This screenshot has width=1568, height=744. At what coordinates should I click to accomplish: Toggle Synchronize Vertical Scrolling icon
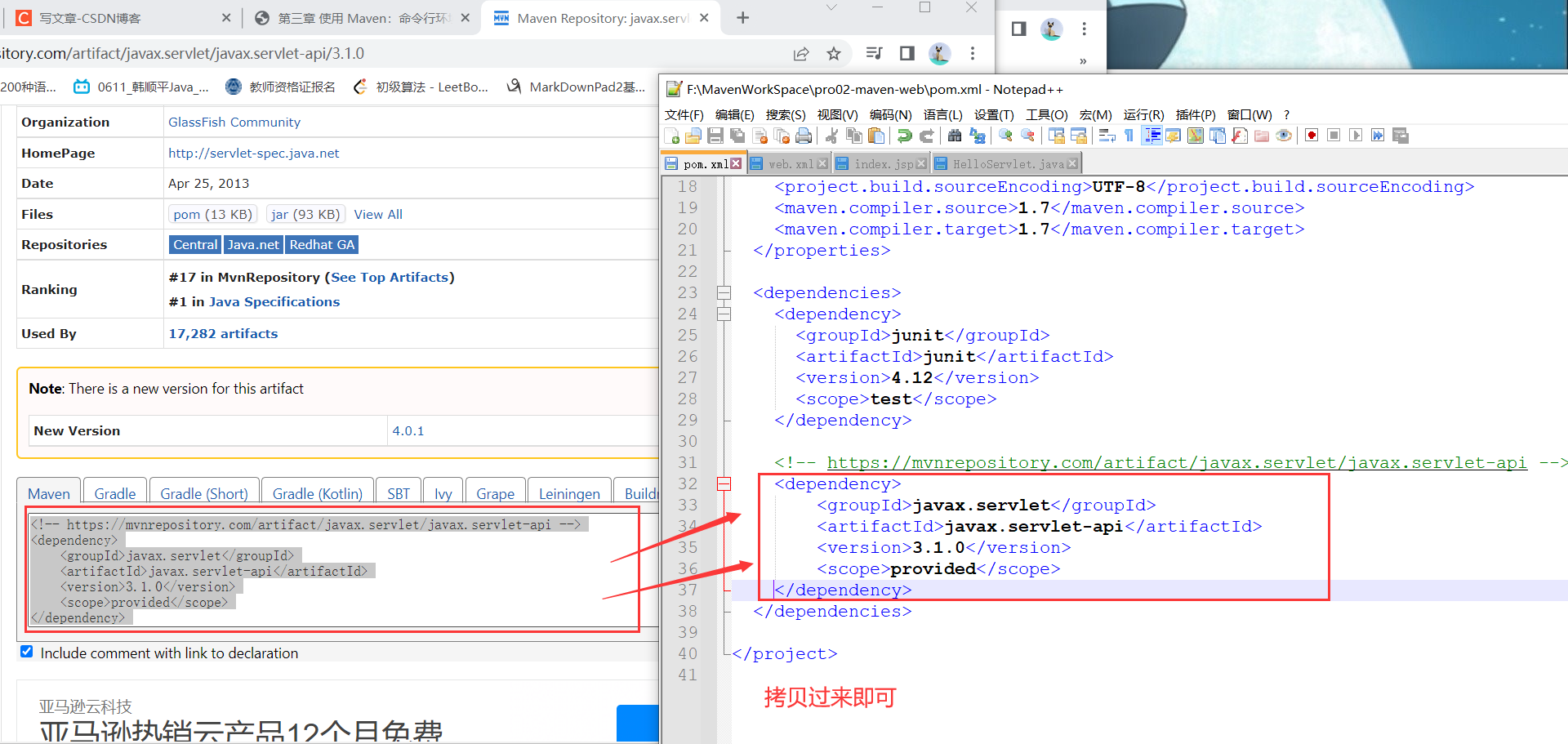tap(1056, 136)
